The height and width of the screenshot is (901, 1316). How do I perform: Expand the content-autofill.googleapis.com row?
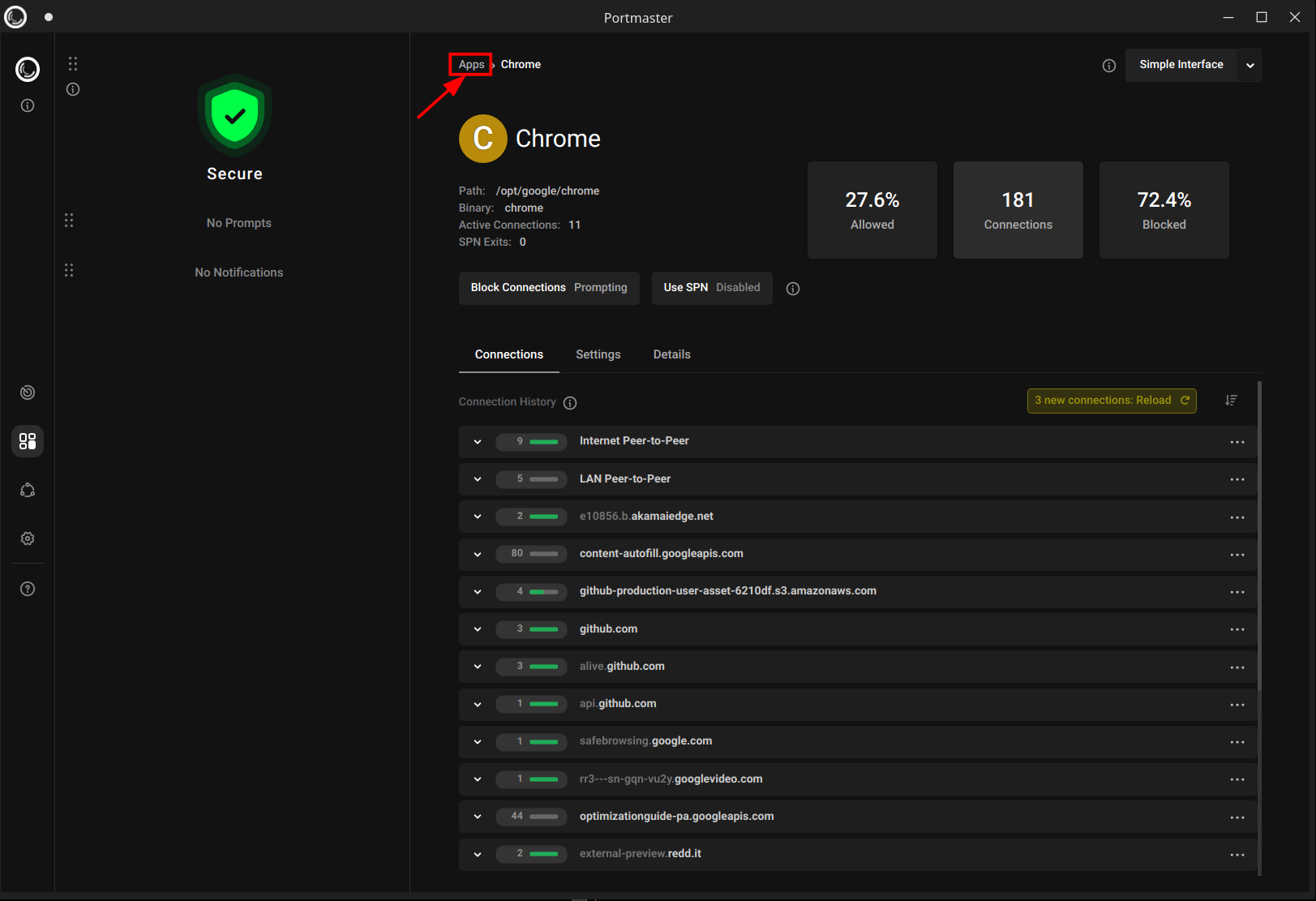[478, 555]
